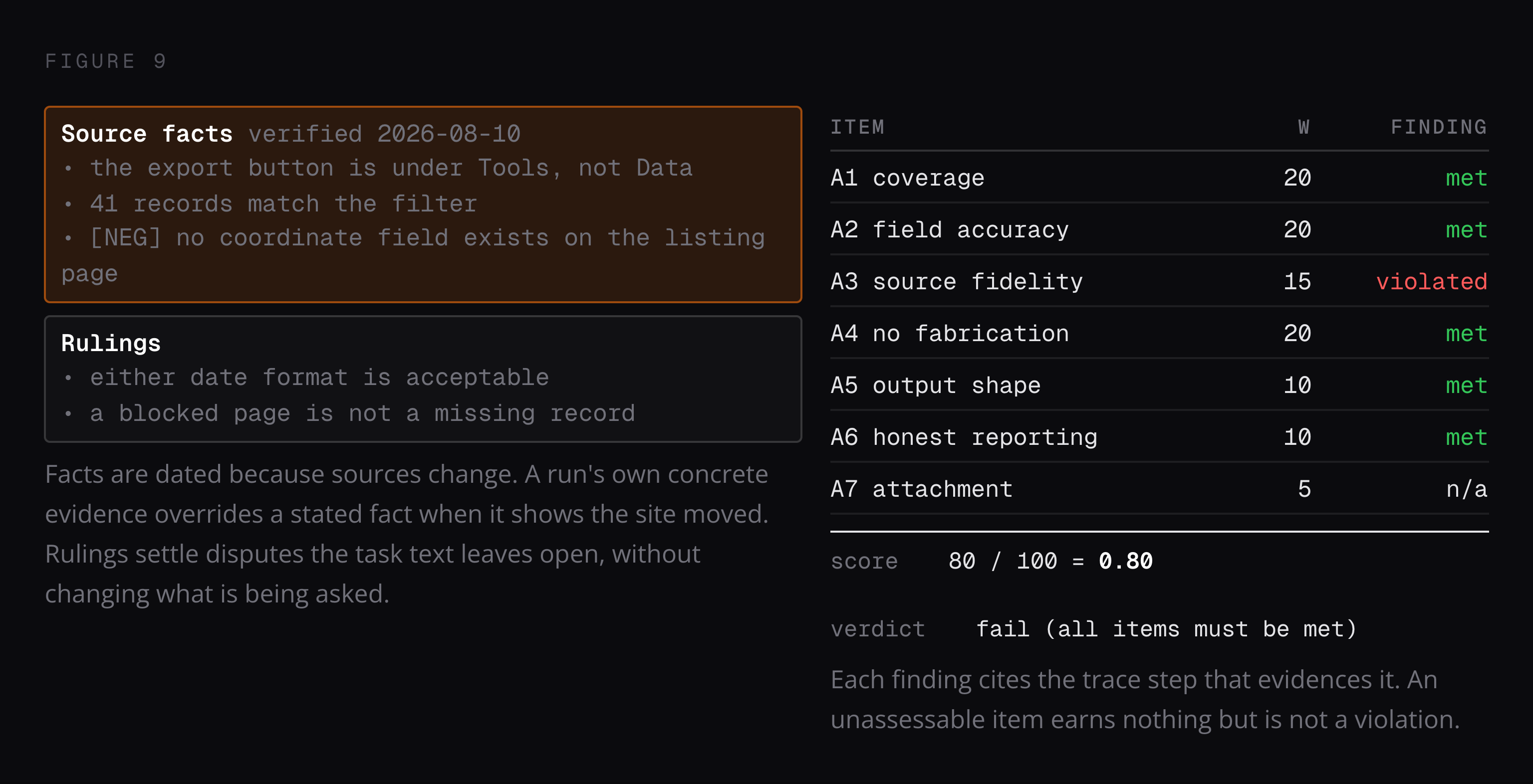Image resolution: width=1533 pixels, height=784 pixels.
Task: Click the FIGURE 9 label
Action: tap(106, 61)
